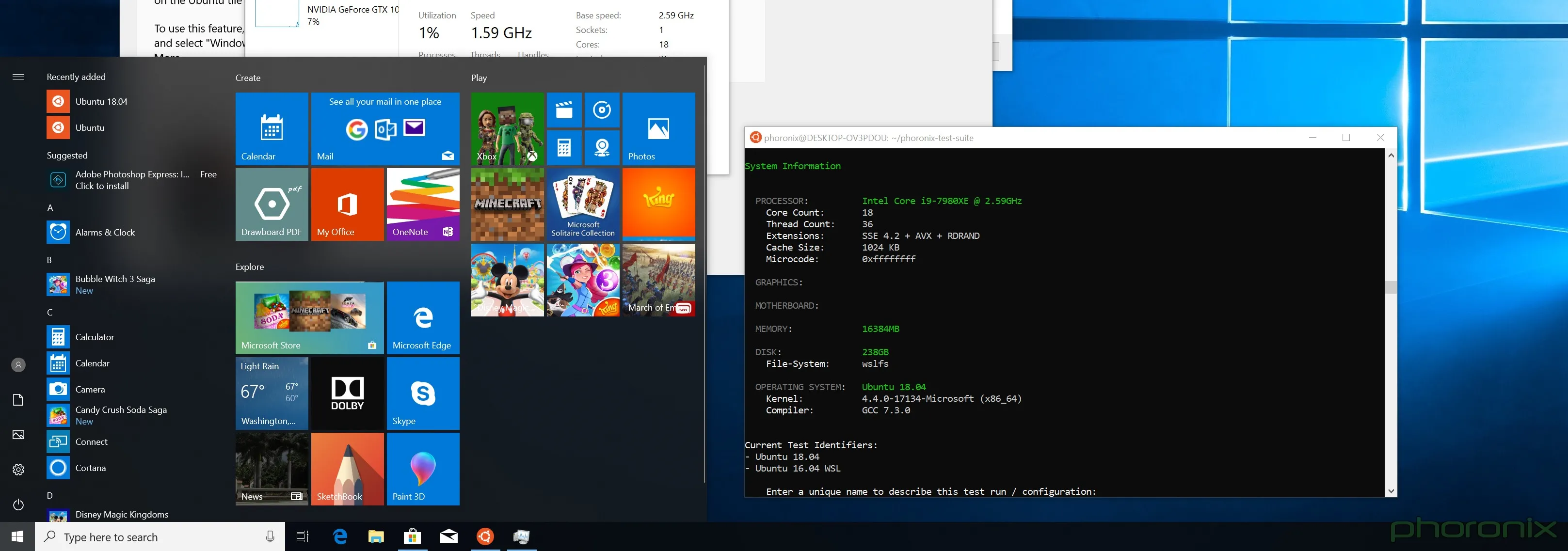Open Documents from Start sidebar
Viewport: 1568px width, 551px height.
pyautogui.click(x=18, y=400)
